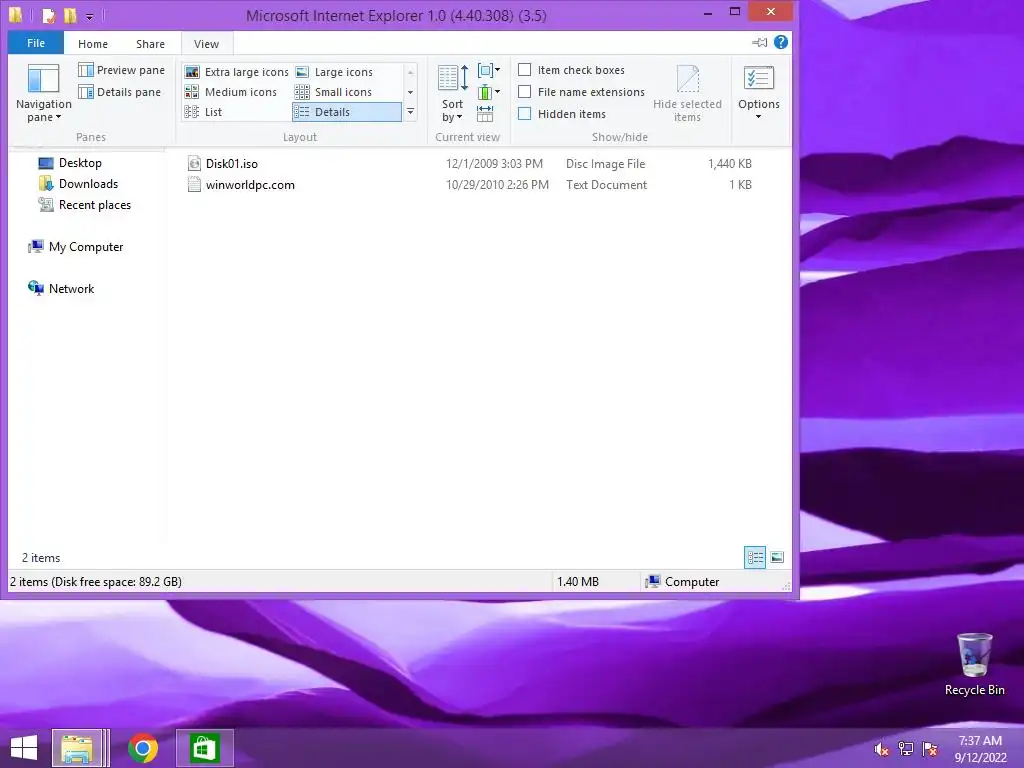Viewport: 1024px width, 768px height.
Task: Switch to the Share ribbon tab
Action: tap(150, 44)
